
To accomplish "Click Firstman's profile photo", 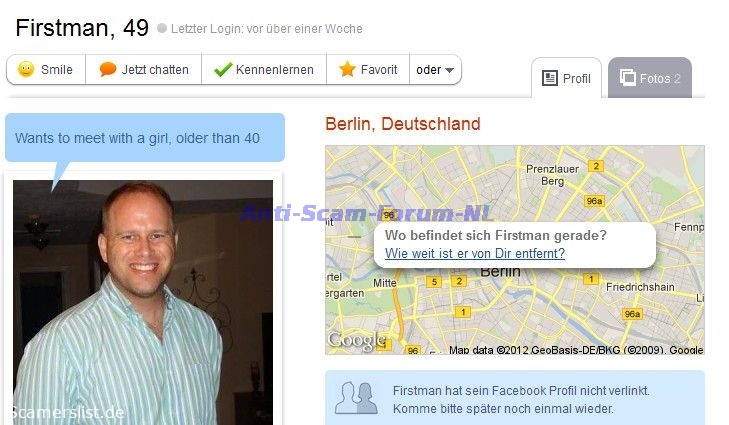I will (x=143, y=302).
